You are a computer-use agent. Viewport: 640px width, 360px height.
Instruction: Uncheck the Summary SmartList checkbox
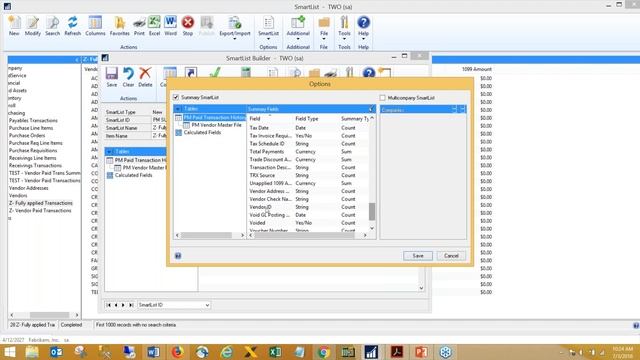176,97
